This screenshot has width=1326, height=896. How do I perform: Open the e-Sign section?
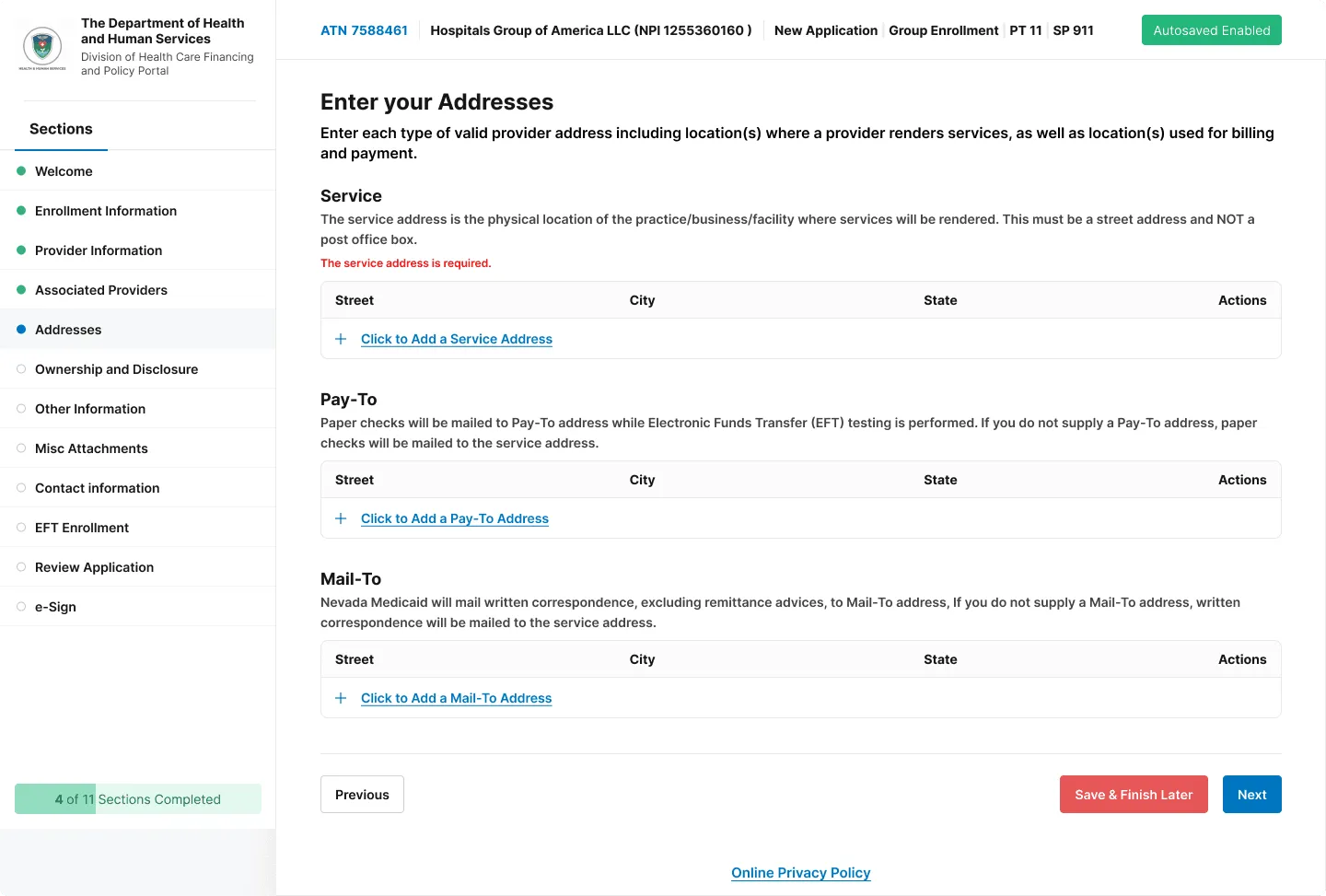tap(138, 607)
